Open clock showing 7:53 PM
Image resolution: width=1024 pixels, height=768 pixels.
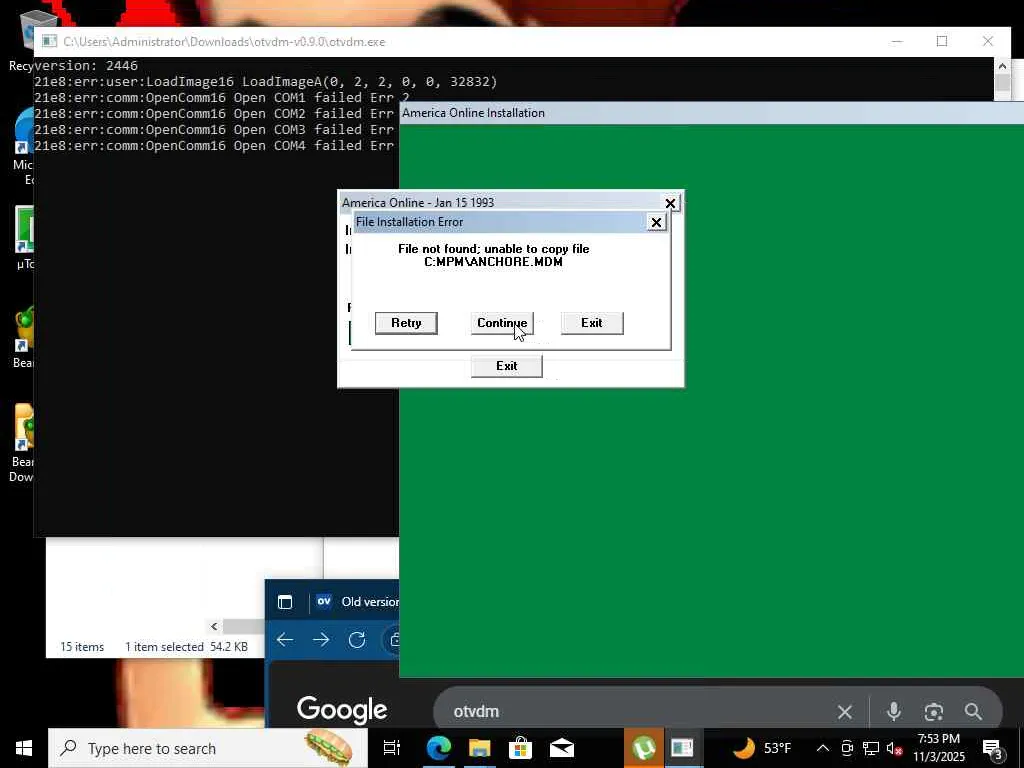tap(938, 748)
